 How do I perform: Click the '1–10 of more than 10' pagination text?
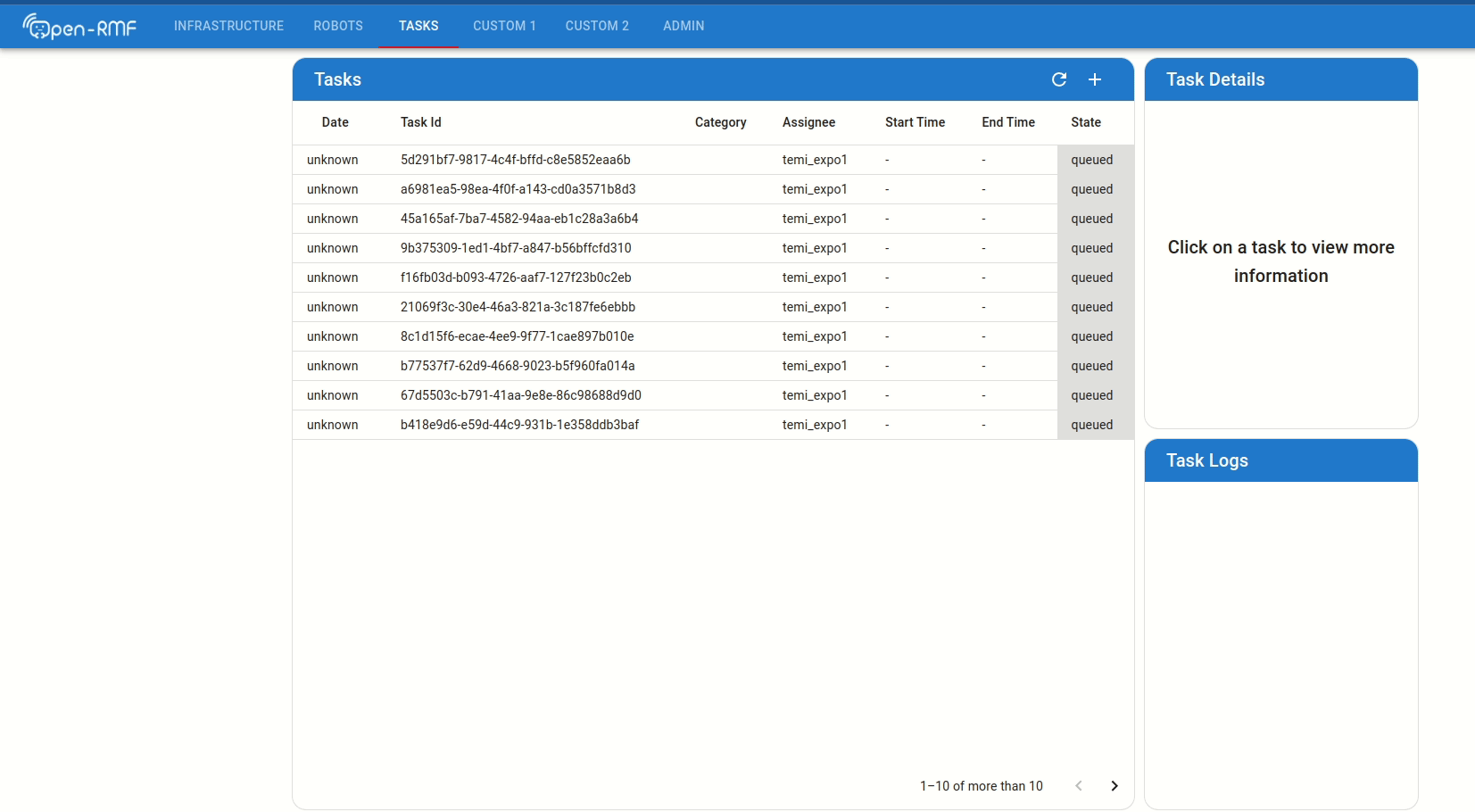982,786
